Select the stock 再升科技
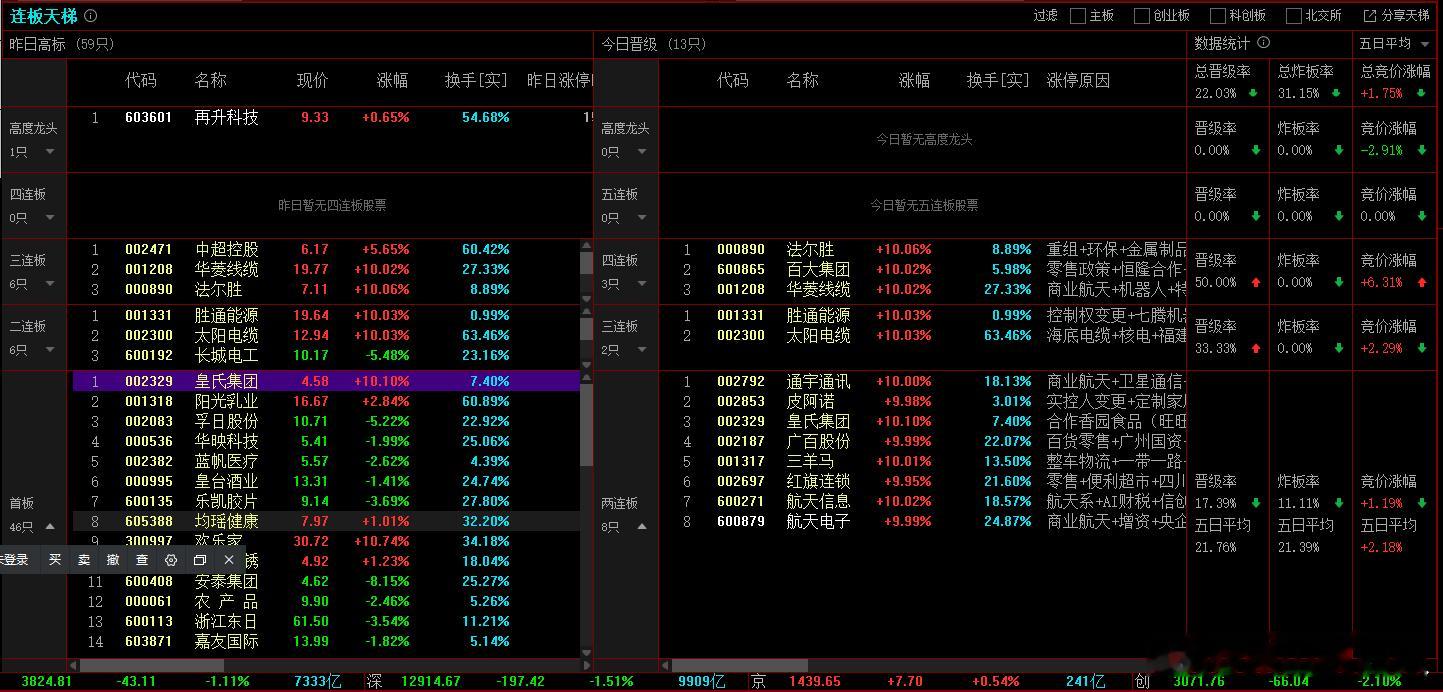This screenshot has width=1443, height=692. click(224, 117)
